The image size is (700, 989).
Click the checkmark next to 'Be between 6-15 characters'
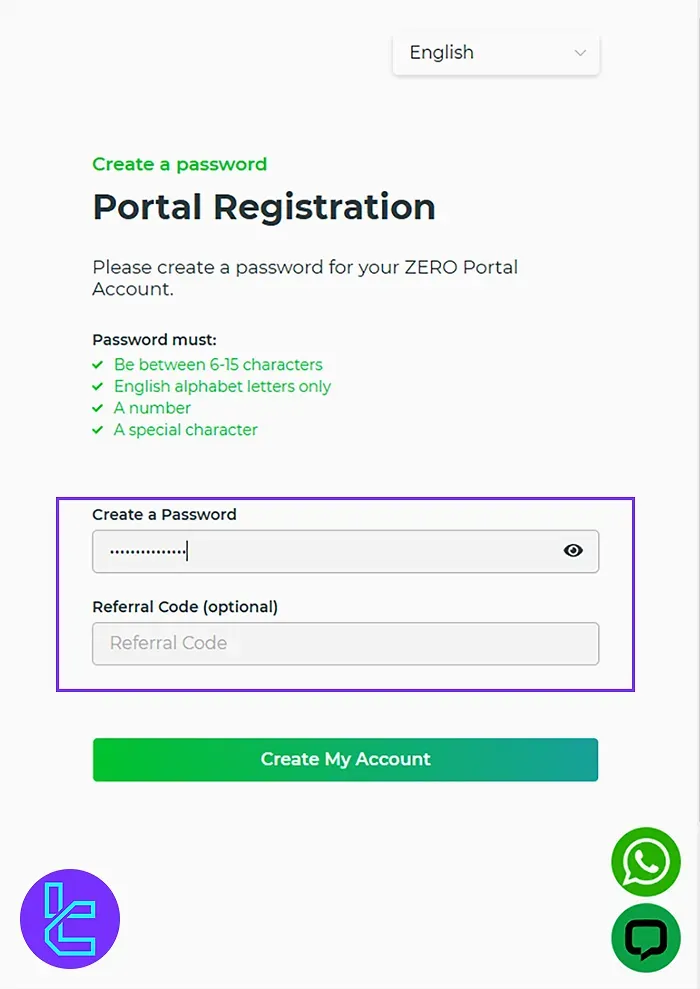(97, 364)
